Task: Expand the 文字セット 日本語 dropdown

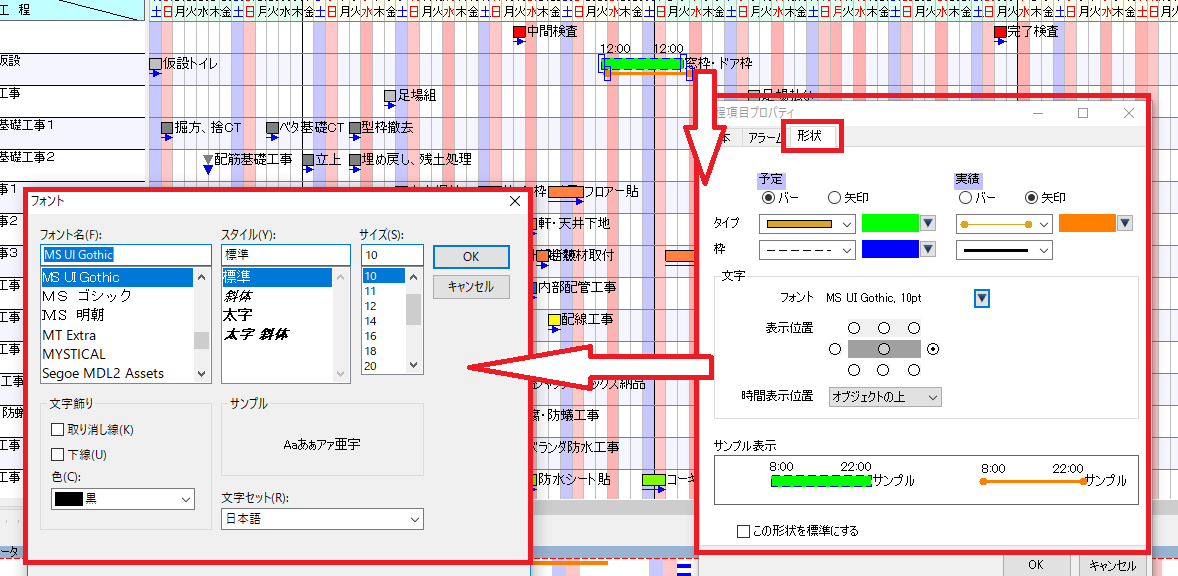Action: (322, 519)
